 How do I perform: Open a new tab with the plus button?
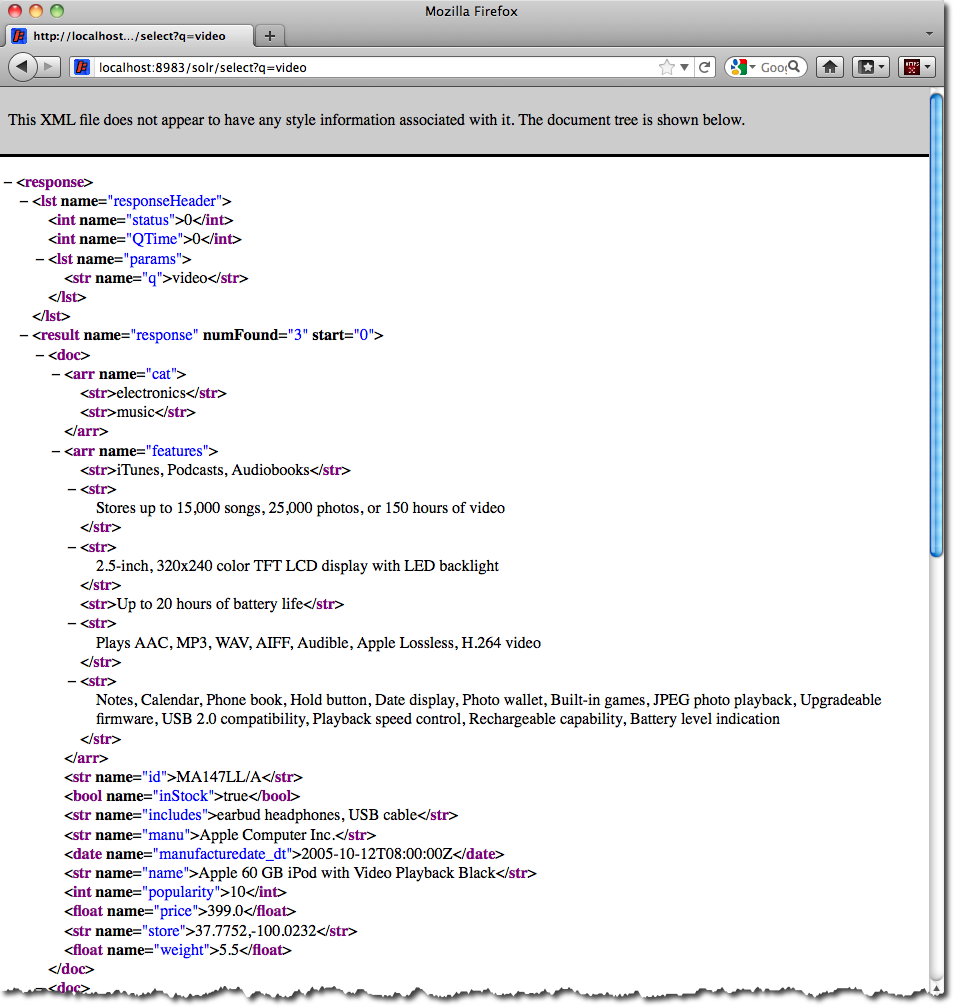(269, 33)
